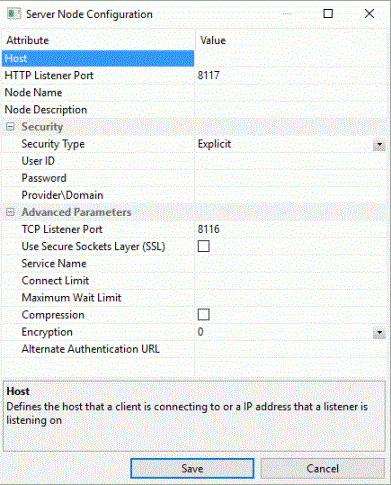Select the User ID attribute
Image resolution: width=391 pixels, height=485 pixels.
(x=38, y=161)
